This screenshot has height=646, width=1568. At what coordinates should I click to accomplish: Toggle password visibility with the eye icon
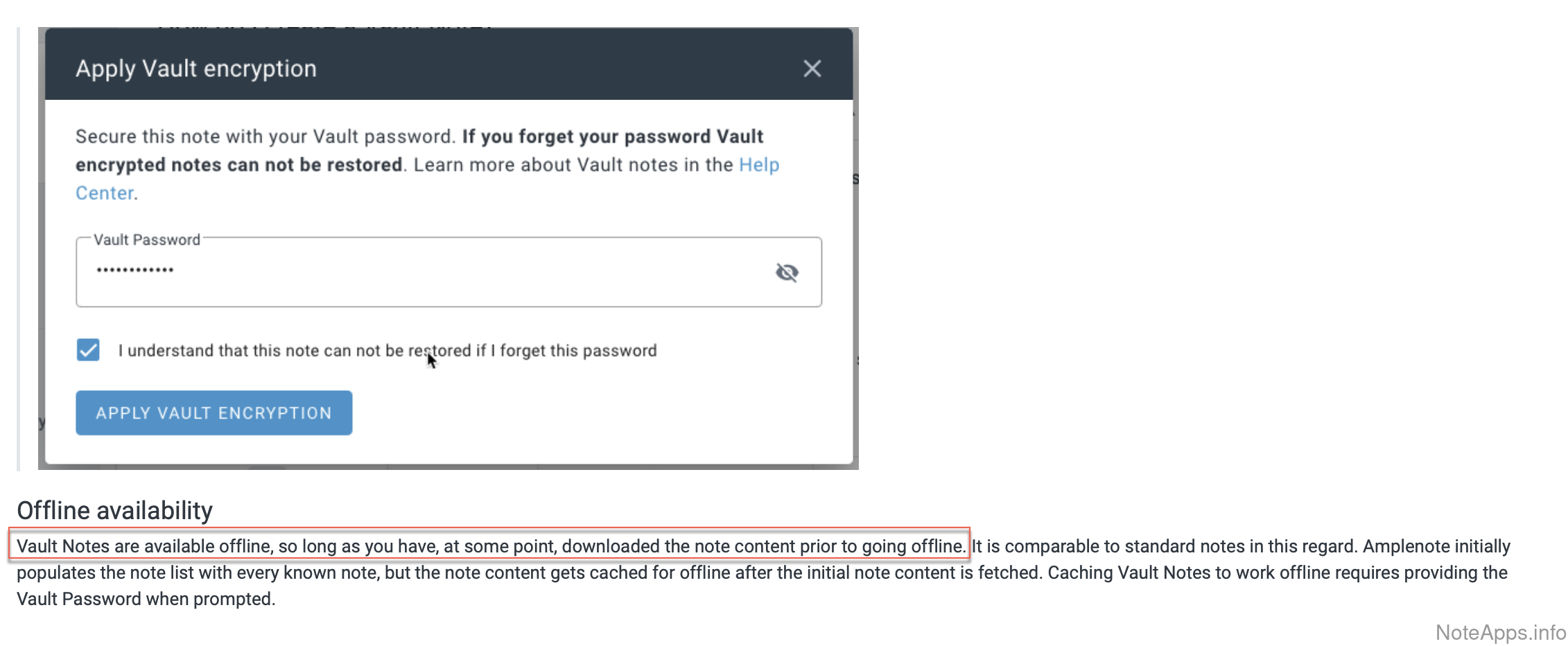pos(787,272)
